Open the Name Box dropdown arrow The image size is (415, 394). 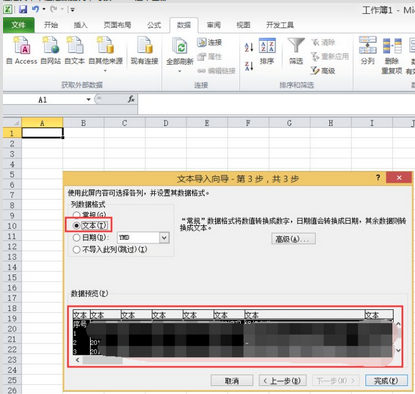(x=88, y=99)
